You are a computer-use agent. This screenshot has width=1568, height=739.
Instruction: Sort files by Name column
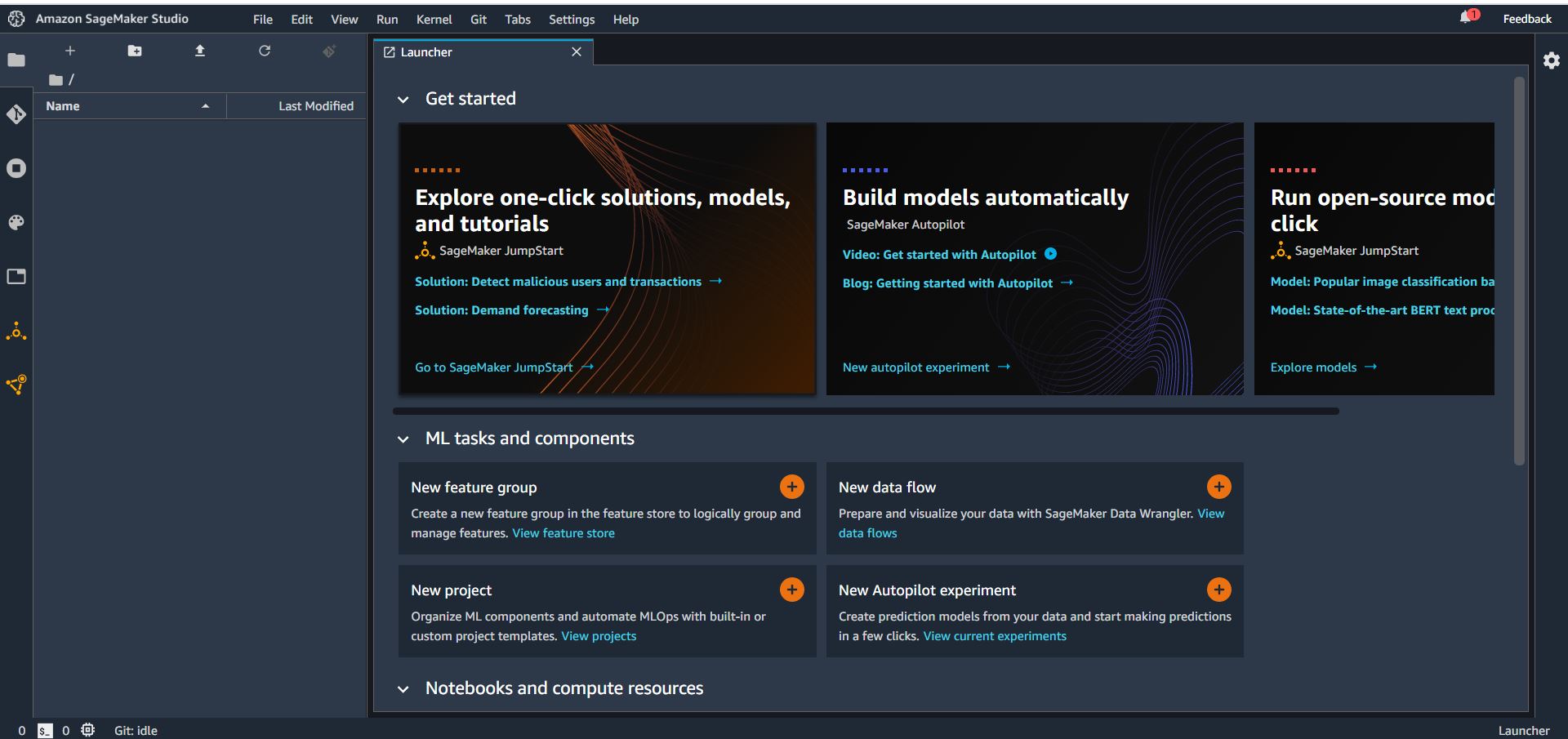(x=129, y=106)
